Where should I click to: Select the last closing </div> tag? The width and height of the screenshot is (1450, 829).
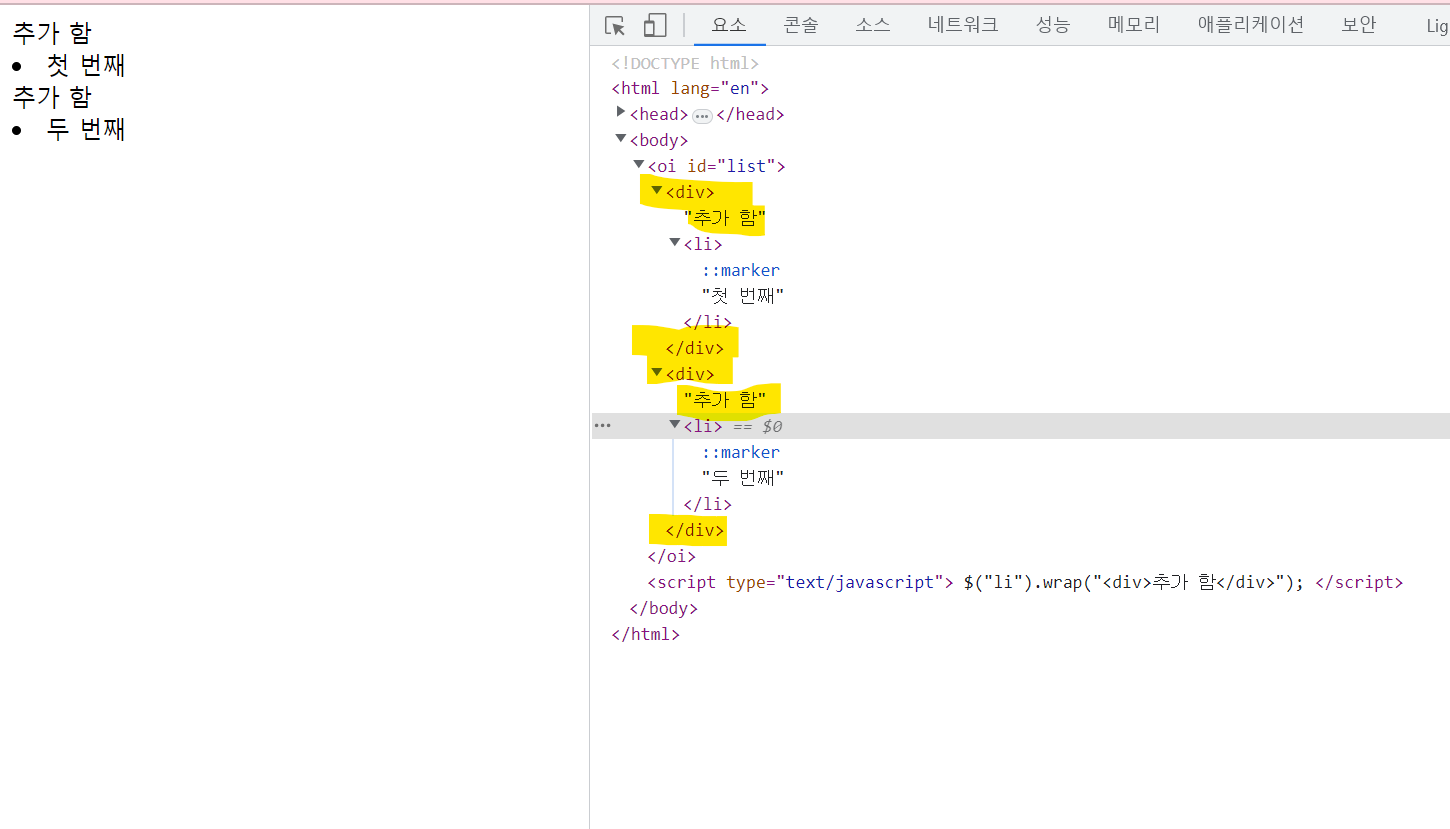point(694,531)
